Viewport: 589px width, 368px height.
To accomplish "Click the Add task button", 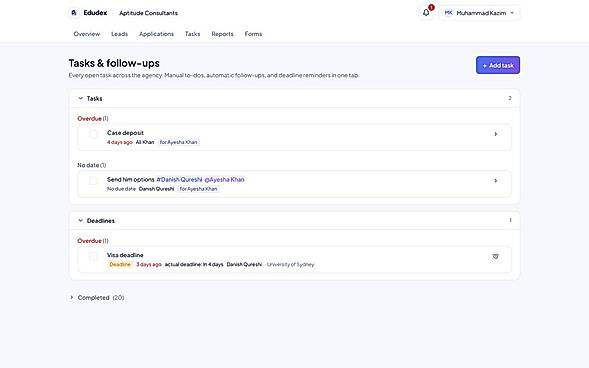I will click(x=498, y=65).
